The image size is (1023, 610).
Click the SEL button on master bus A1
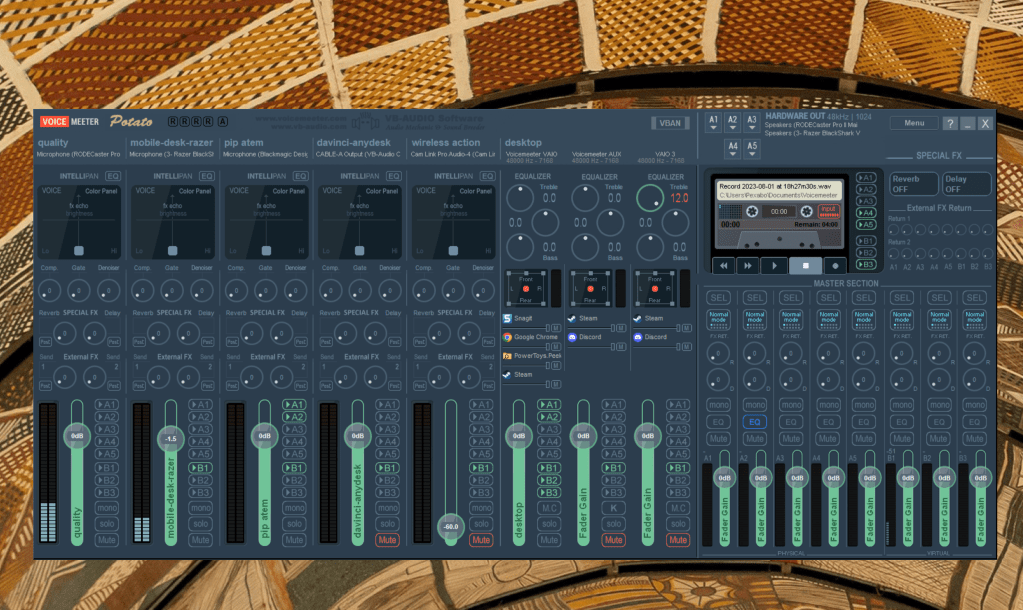718,297
